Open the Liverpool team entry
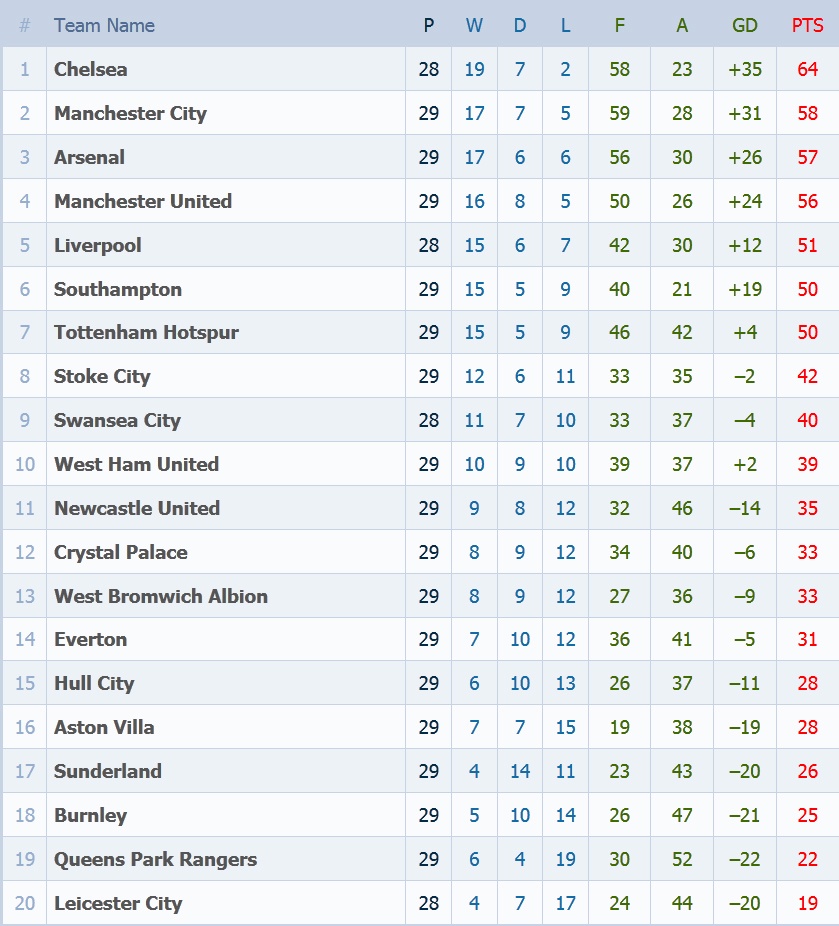839x926 pixels. pyautogui.click(x=98, y=245)
